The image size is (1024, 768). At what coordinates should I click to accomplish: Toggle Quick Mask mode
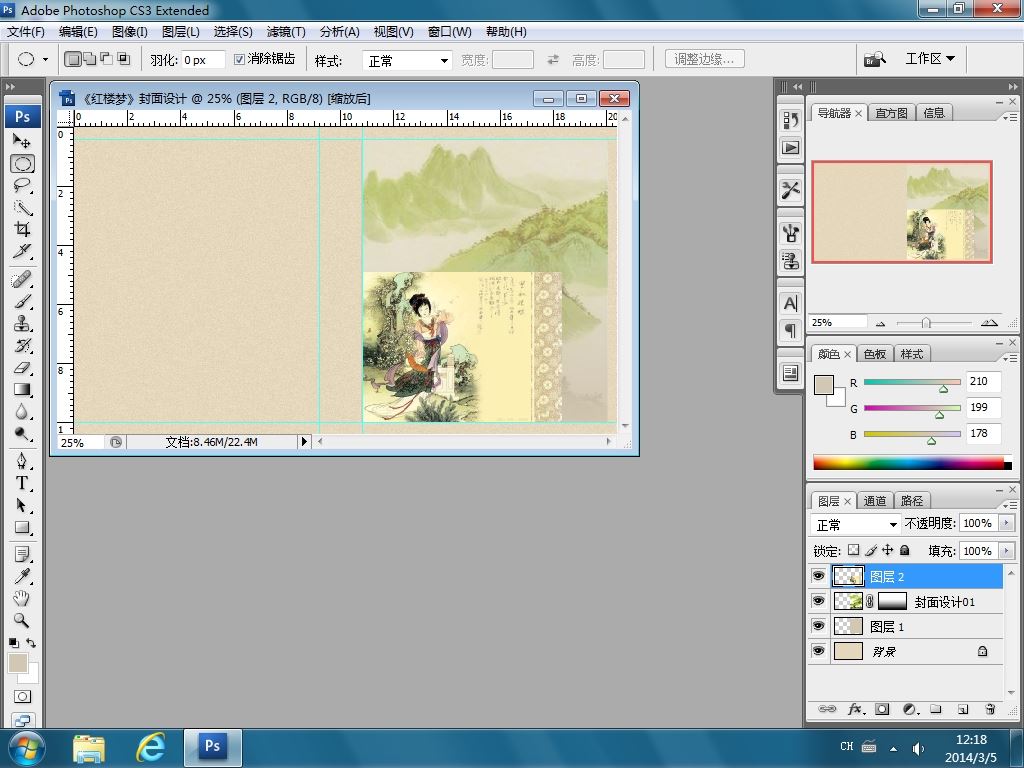tap(22, 696)
